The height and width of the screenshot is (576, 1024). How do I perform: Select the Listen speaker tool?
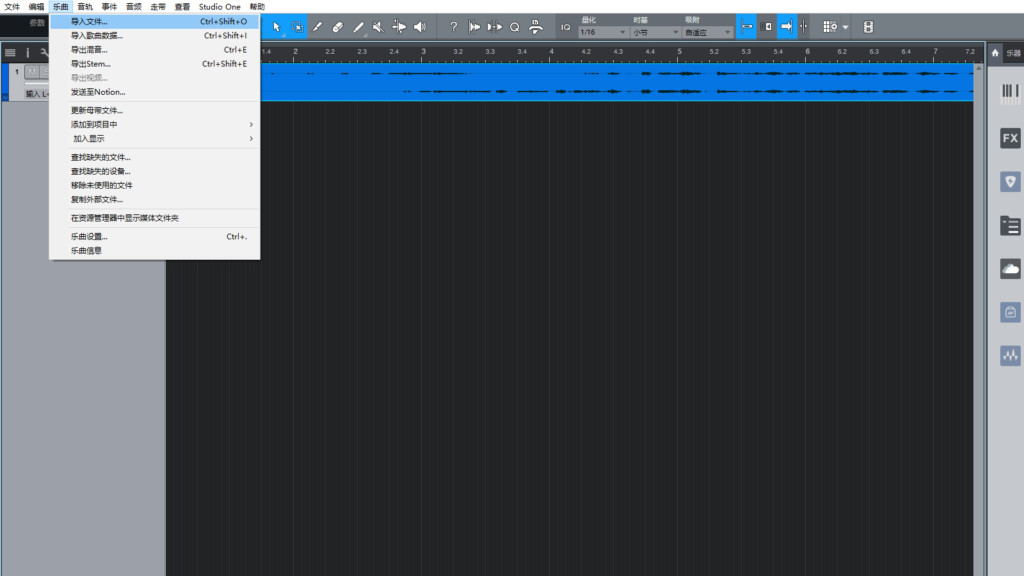click(x=420, y=27)
